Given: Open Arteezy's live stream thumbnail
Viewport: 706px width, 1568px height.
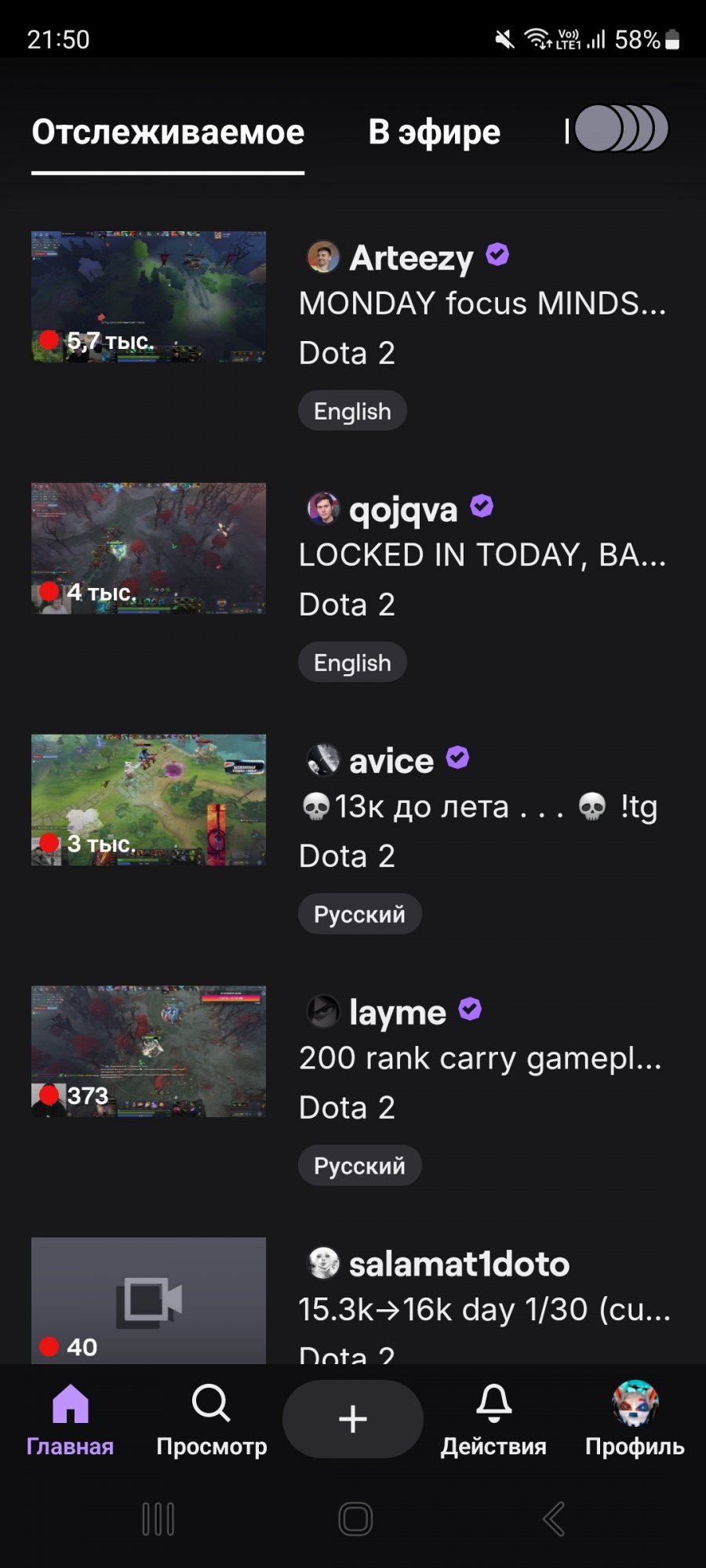Looking at the screenshot, I should (148, 297).
